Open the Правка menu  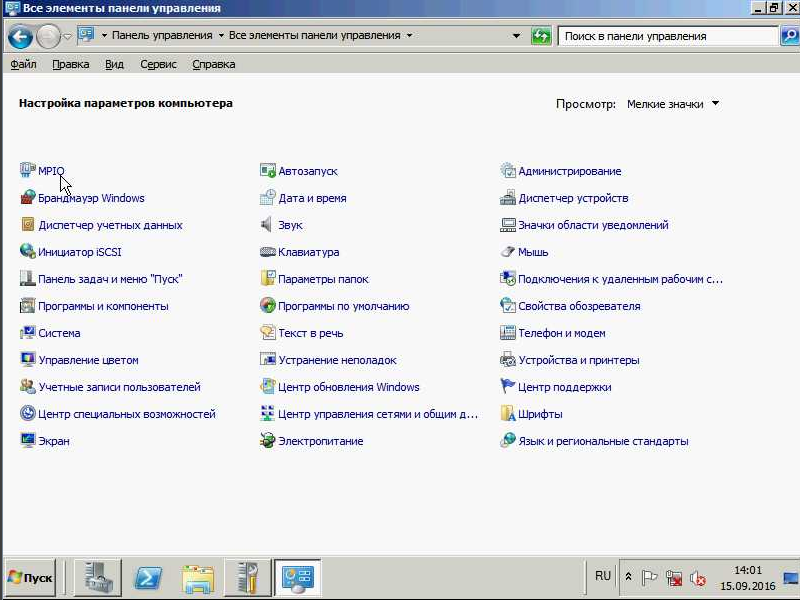70,64
